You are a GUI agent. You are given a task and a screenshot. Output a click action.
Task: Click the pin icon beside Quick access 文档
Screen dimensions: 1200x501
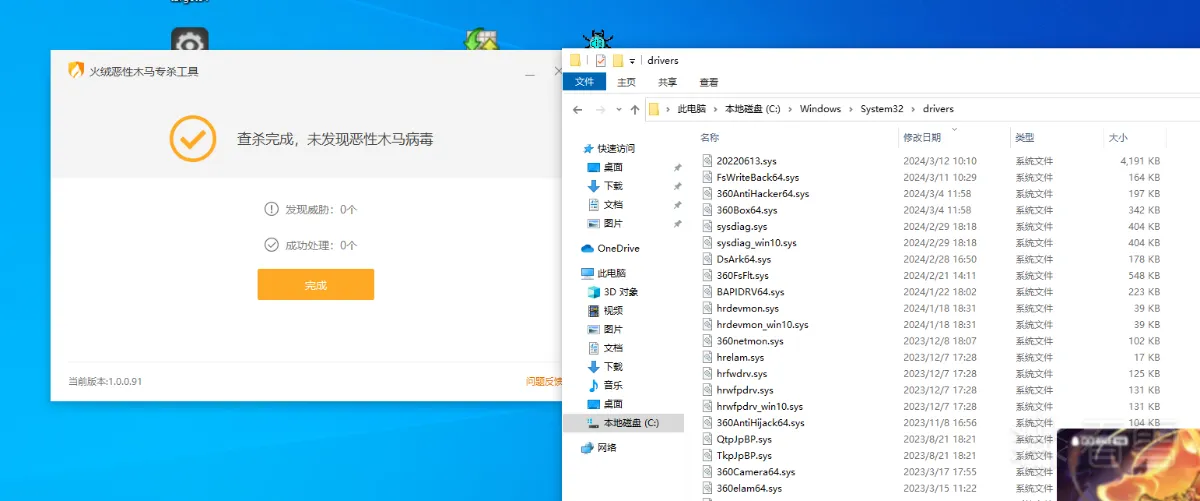pyautogui.click(x=677, y=205)
